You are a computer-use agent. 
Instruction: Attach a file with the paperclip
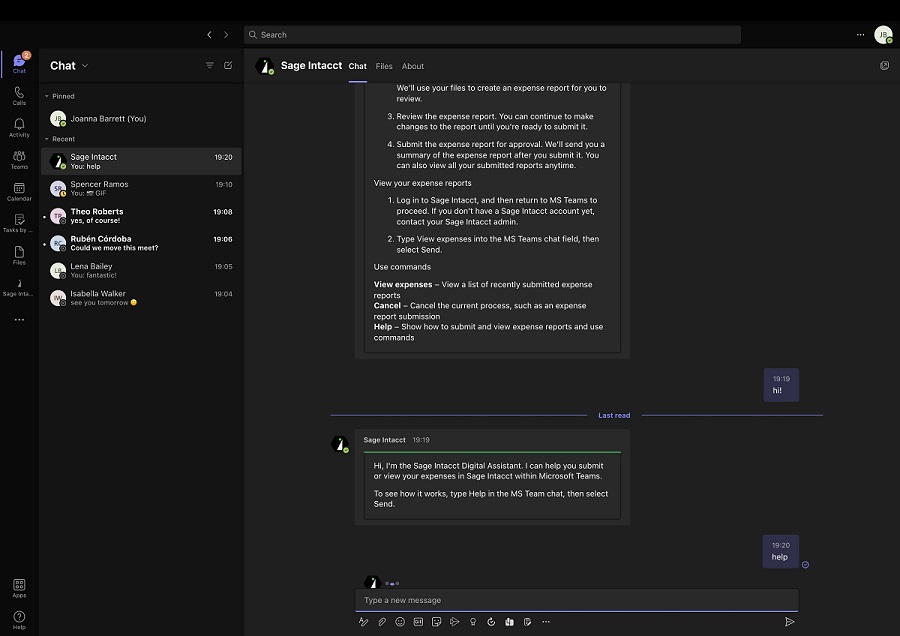point(382,622)
